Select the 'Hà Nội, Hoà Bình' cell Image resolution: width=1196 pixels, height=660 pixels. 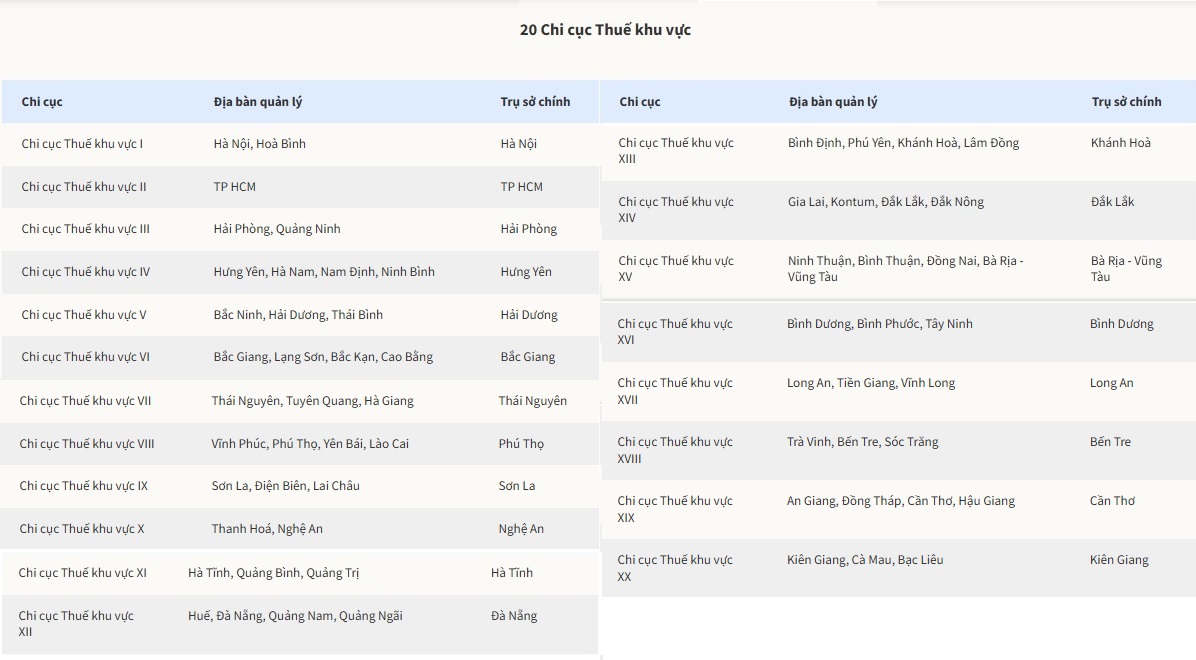coord(260,144)
